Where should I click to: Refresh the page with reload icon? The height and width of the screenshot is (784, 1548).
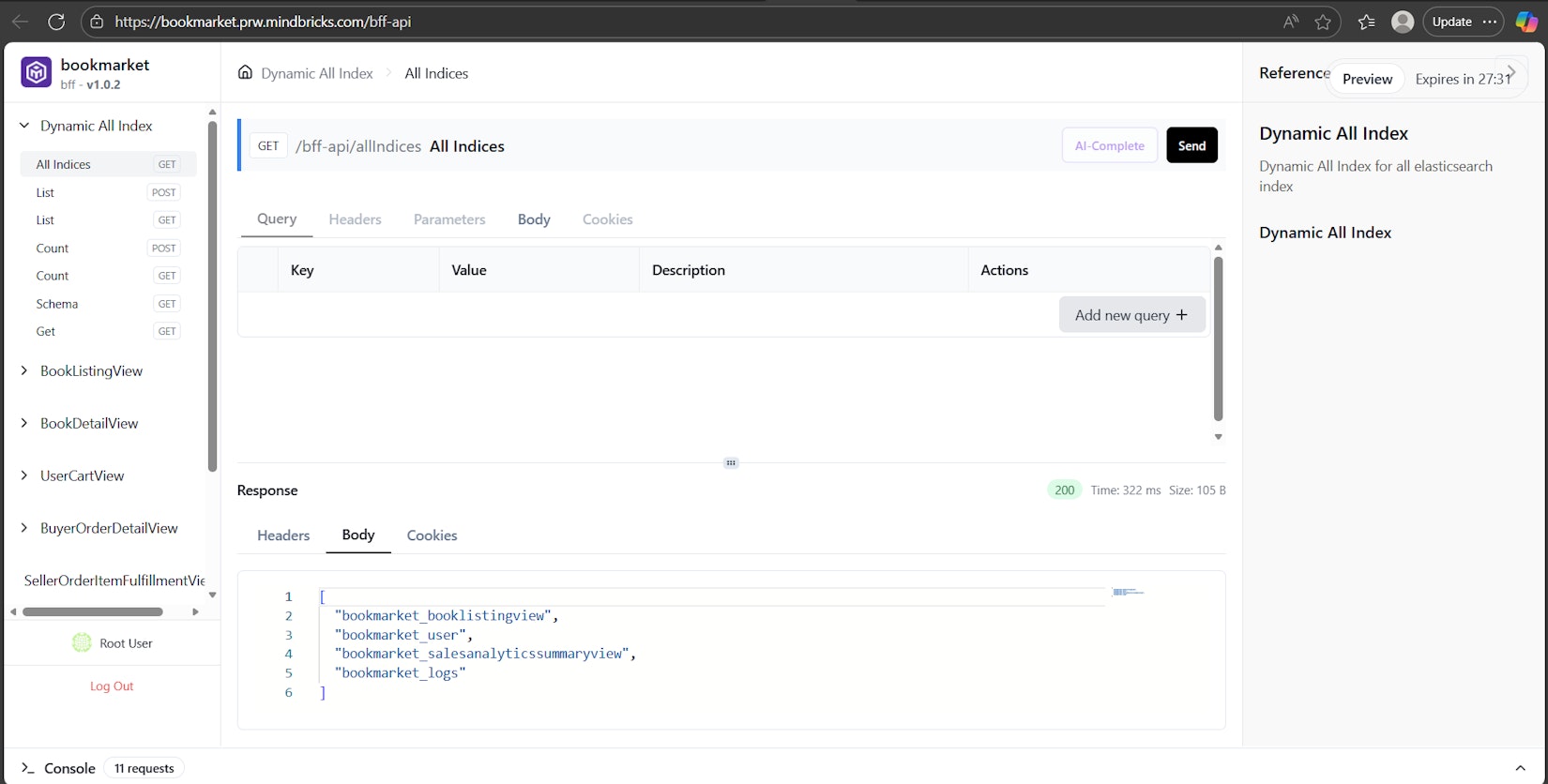56,22
